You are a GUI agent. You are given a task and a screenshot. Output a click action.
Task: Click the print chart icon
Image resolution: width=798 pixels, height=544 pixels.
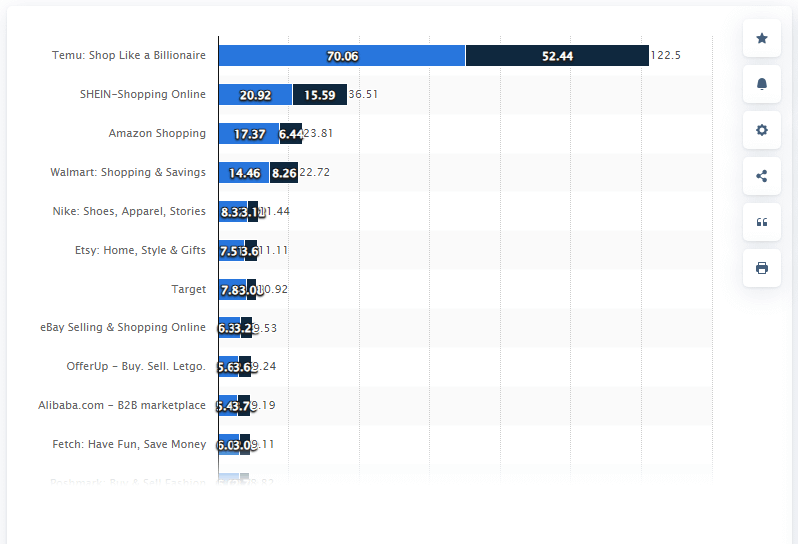pyautogui.click(x=762, y=268)
